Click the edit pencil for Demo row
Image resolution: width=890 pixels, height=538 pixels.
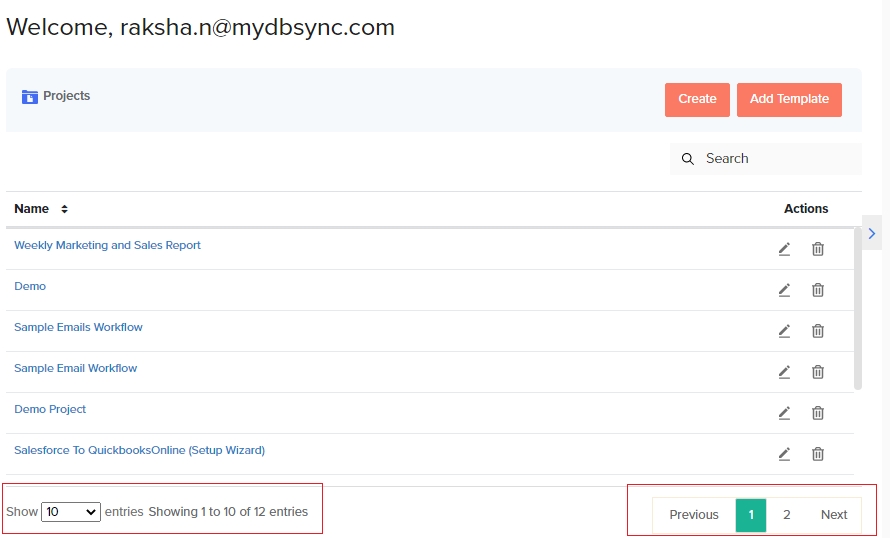(784, 290)
